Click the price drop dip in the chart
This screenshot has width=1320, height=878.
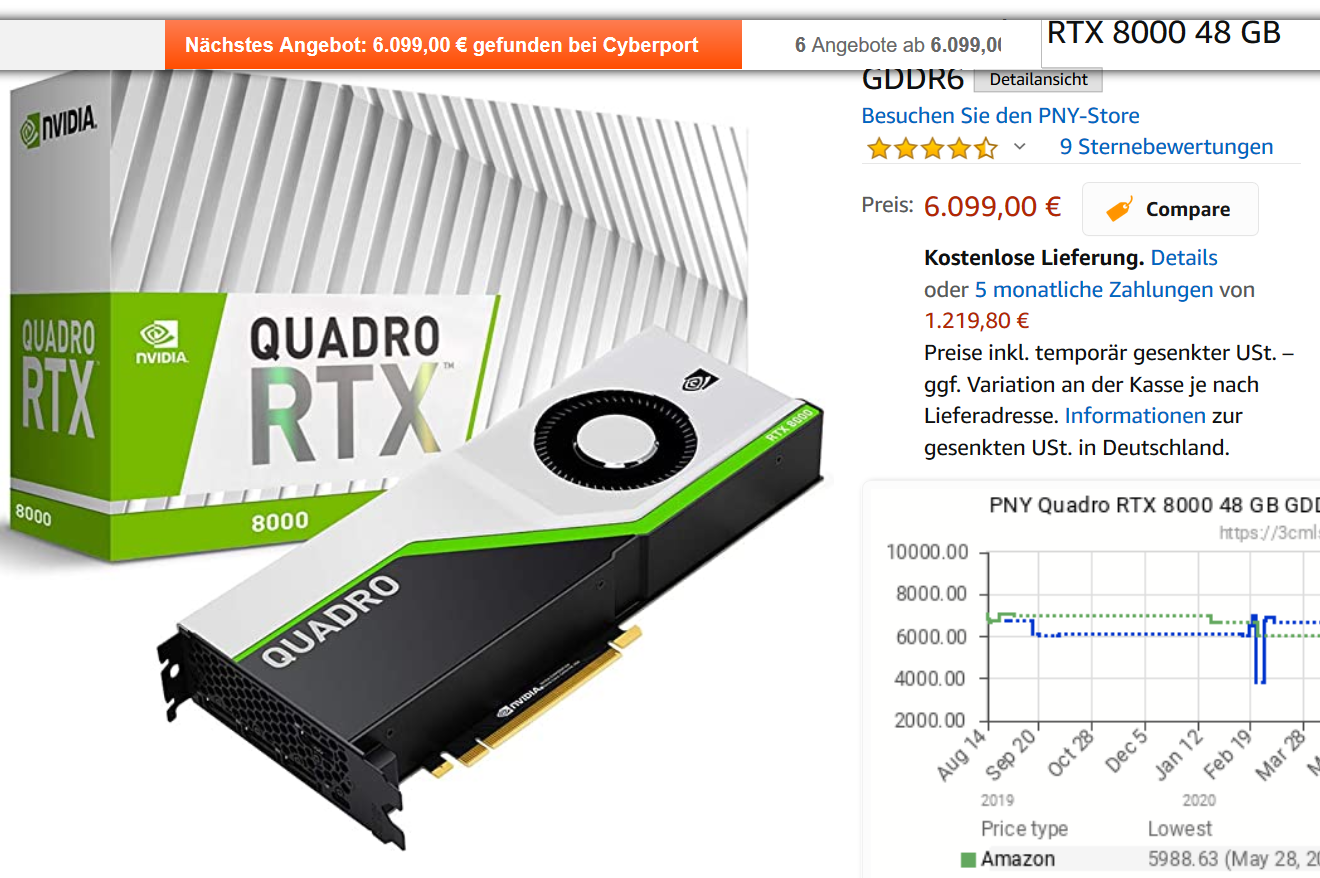pyautogui.click(x=1260, y=660)
